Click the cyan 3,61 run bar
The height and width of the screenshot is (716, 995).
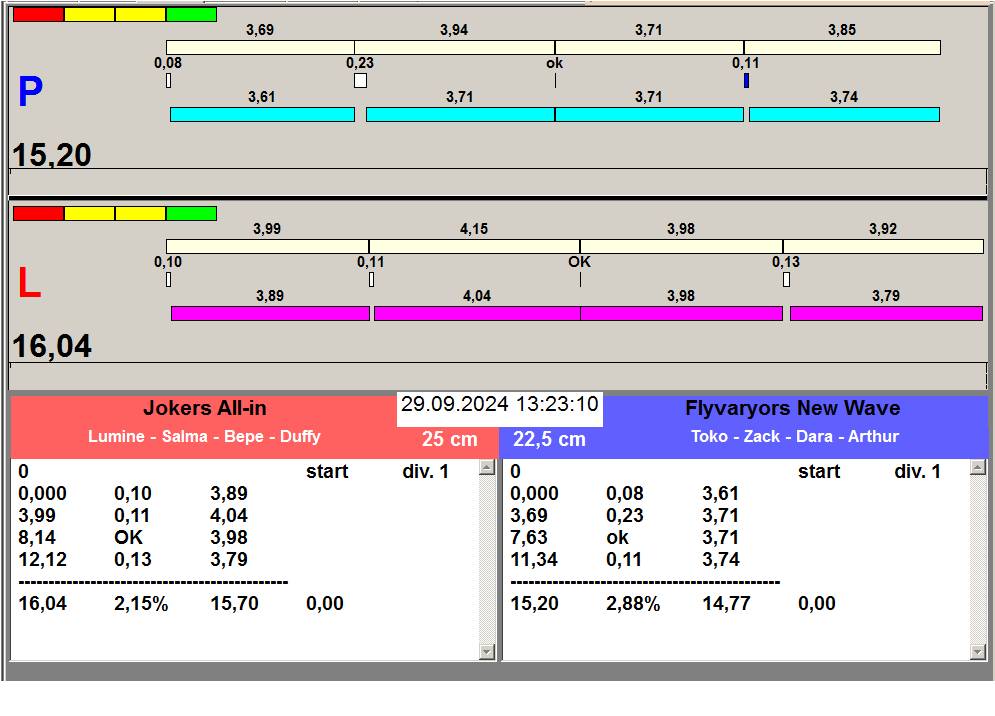(x=262, y=115)
